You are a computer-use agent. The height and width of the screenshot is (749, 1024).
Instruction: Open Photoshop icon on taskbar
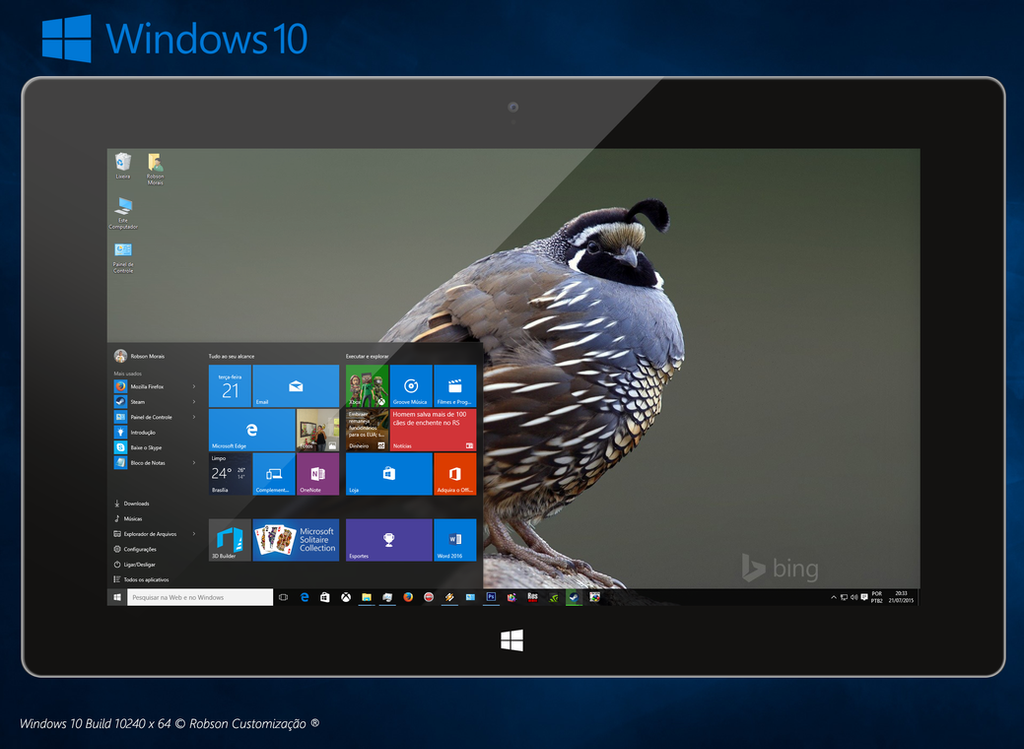click(491, 597)
